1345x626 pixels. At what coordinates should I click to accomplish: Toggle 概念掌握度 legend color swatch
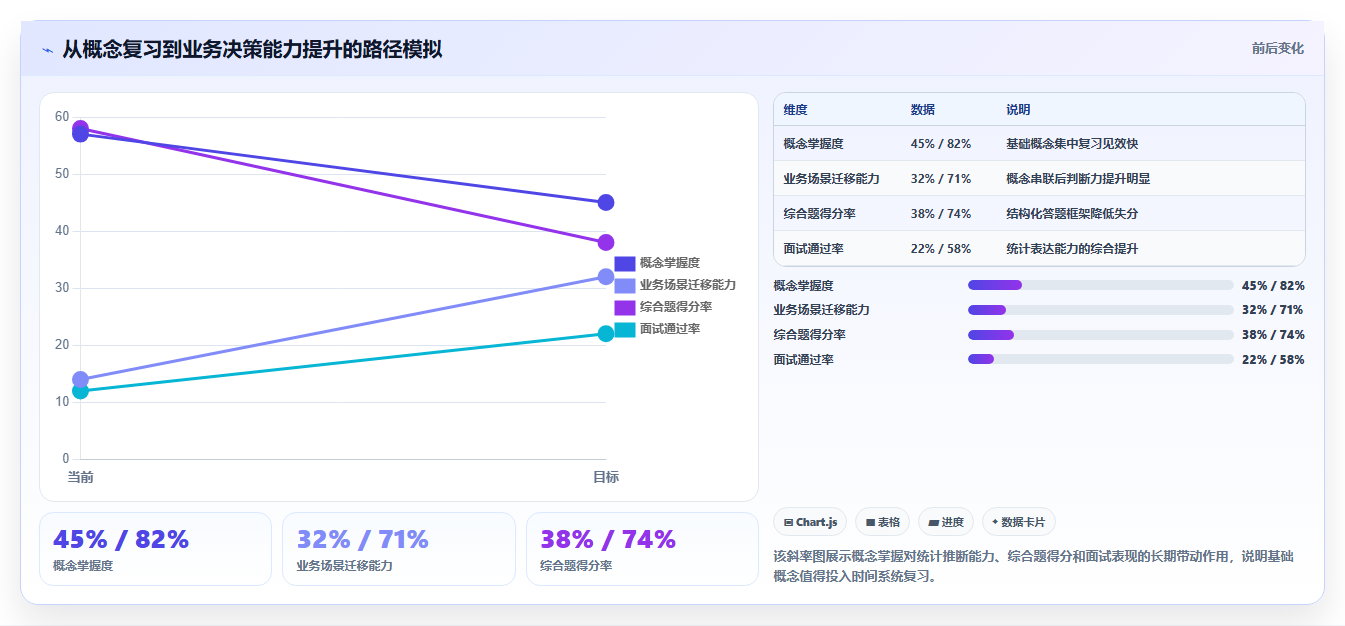[625, 263]
